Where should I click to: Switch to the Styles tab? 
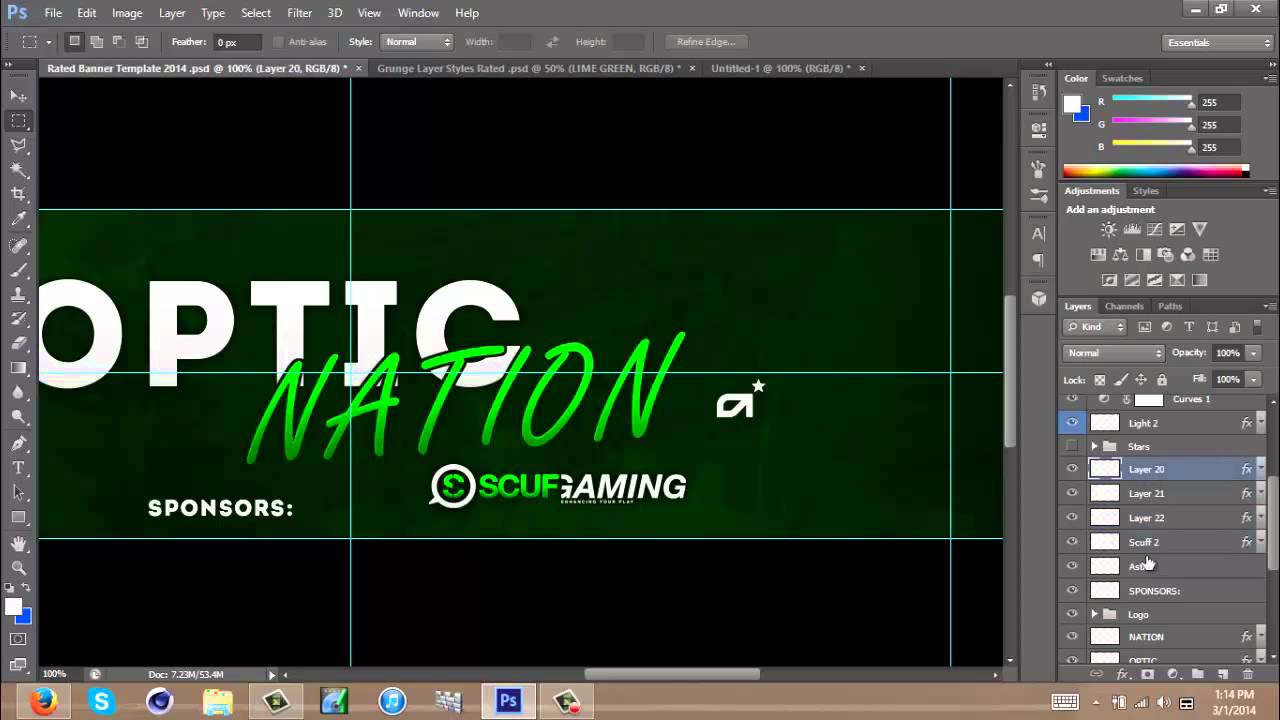coord(1145,191)
